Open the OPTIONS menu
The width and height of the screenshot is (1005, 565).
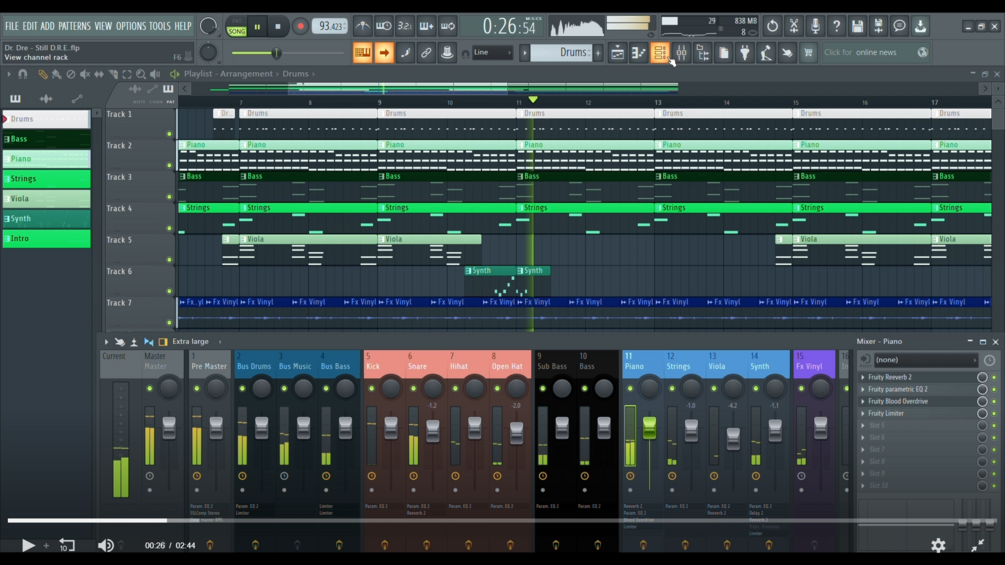pos(131,26)
